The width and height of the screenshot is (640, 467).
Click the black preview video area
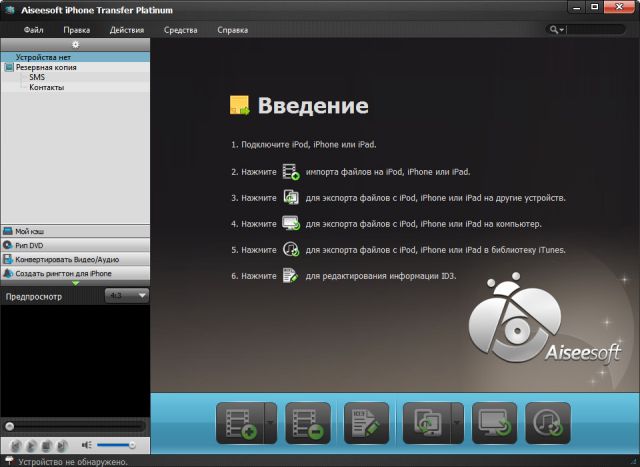pyautogui.click(x=75, y=360)
